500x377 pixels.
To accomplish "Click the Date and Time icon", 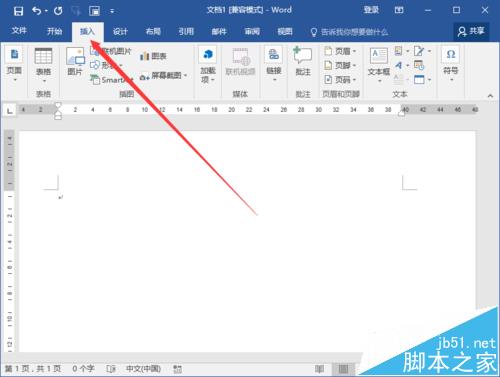I will [x=419, y=65].
